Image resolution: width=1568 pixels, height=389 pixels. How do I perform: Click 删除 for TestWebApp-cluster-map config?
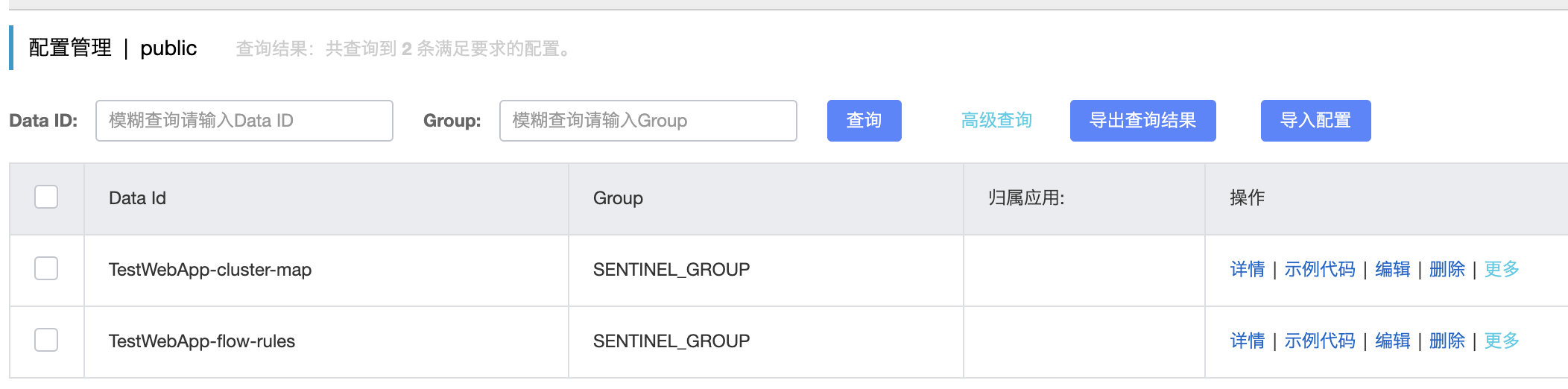[x=1447, y=269]
